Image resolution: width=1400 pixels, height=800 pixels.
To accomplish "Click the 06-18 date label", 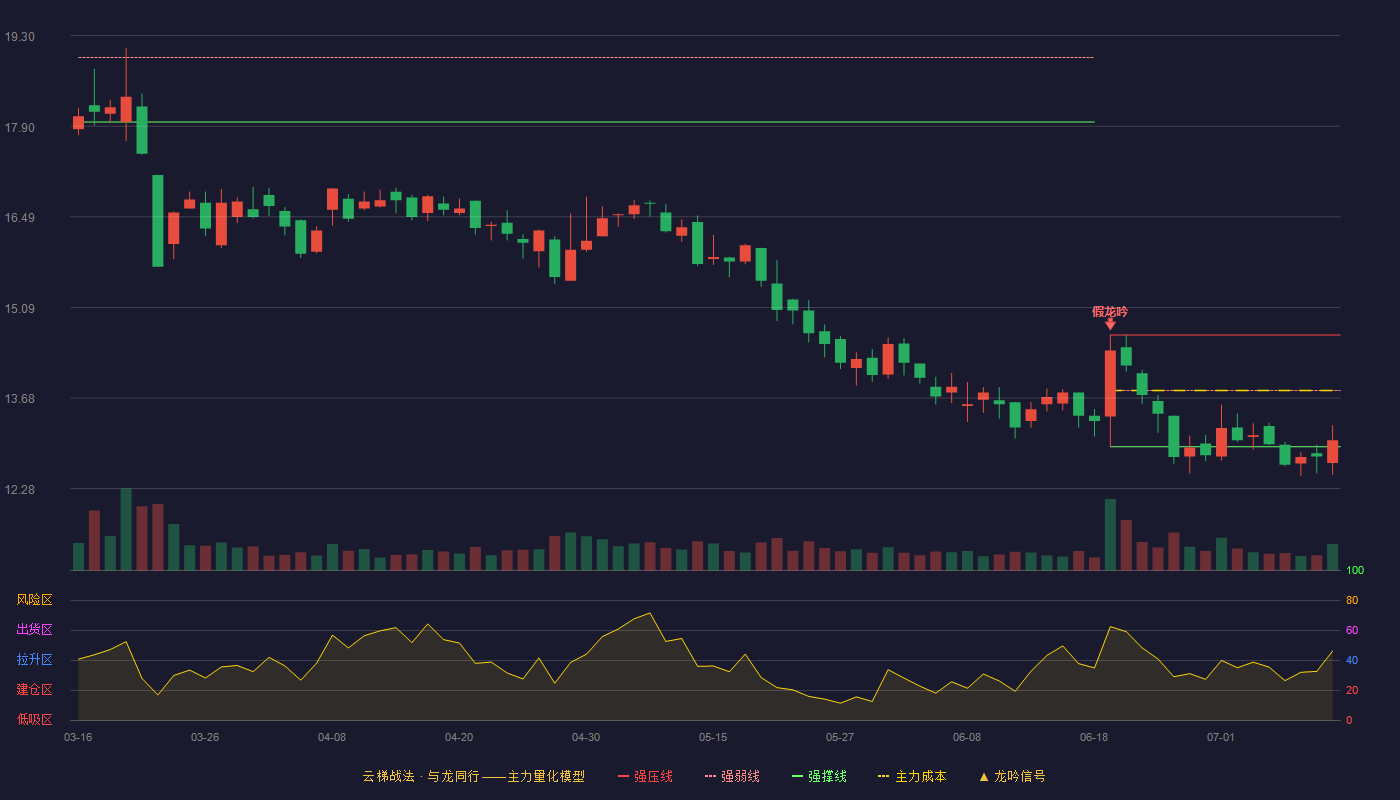I will click(x=1094, y=737).
